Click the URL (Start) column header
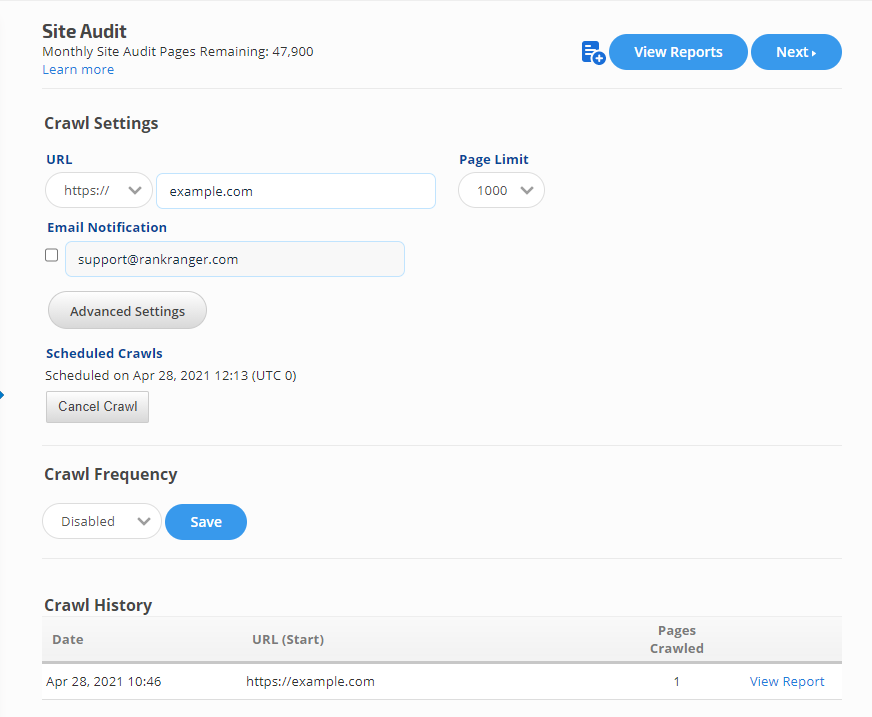Screen dimensions: 872x717 click(288, 640)
